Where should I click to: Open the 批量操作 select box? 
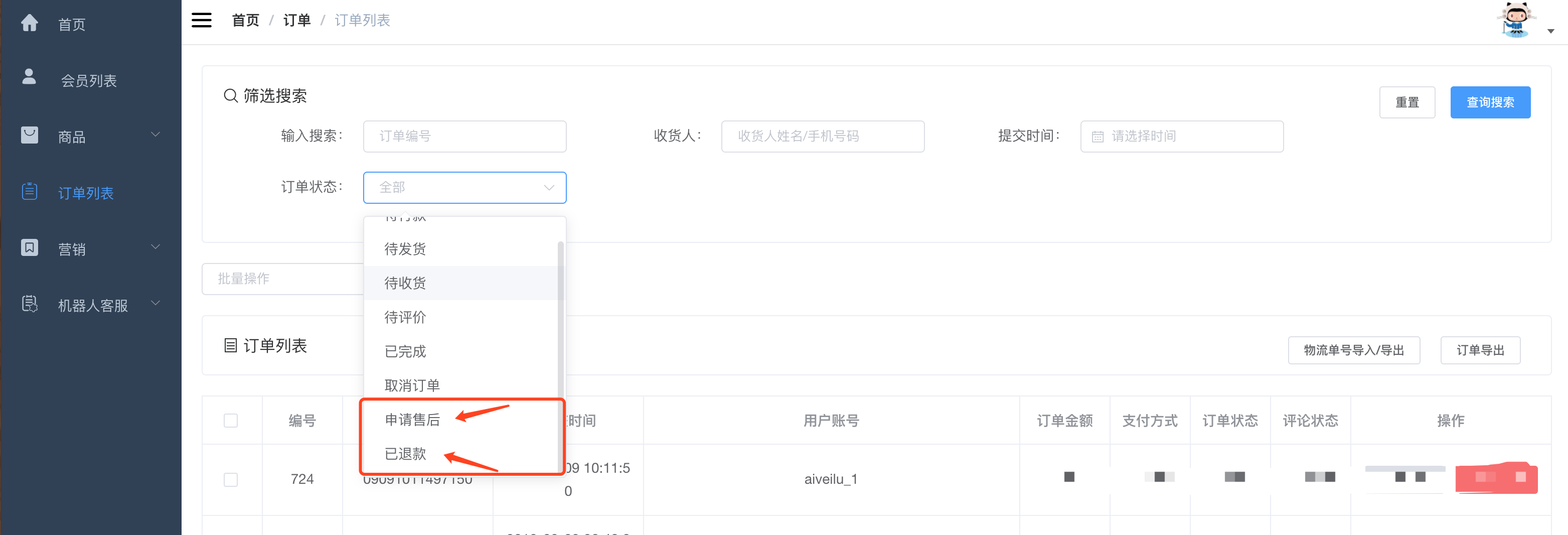pos(283,279)
